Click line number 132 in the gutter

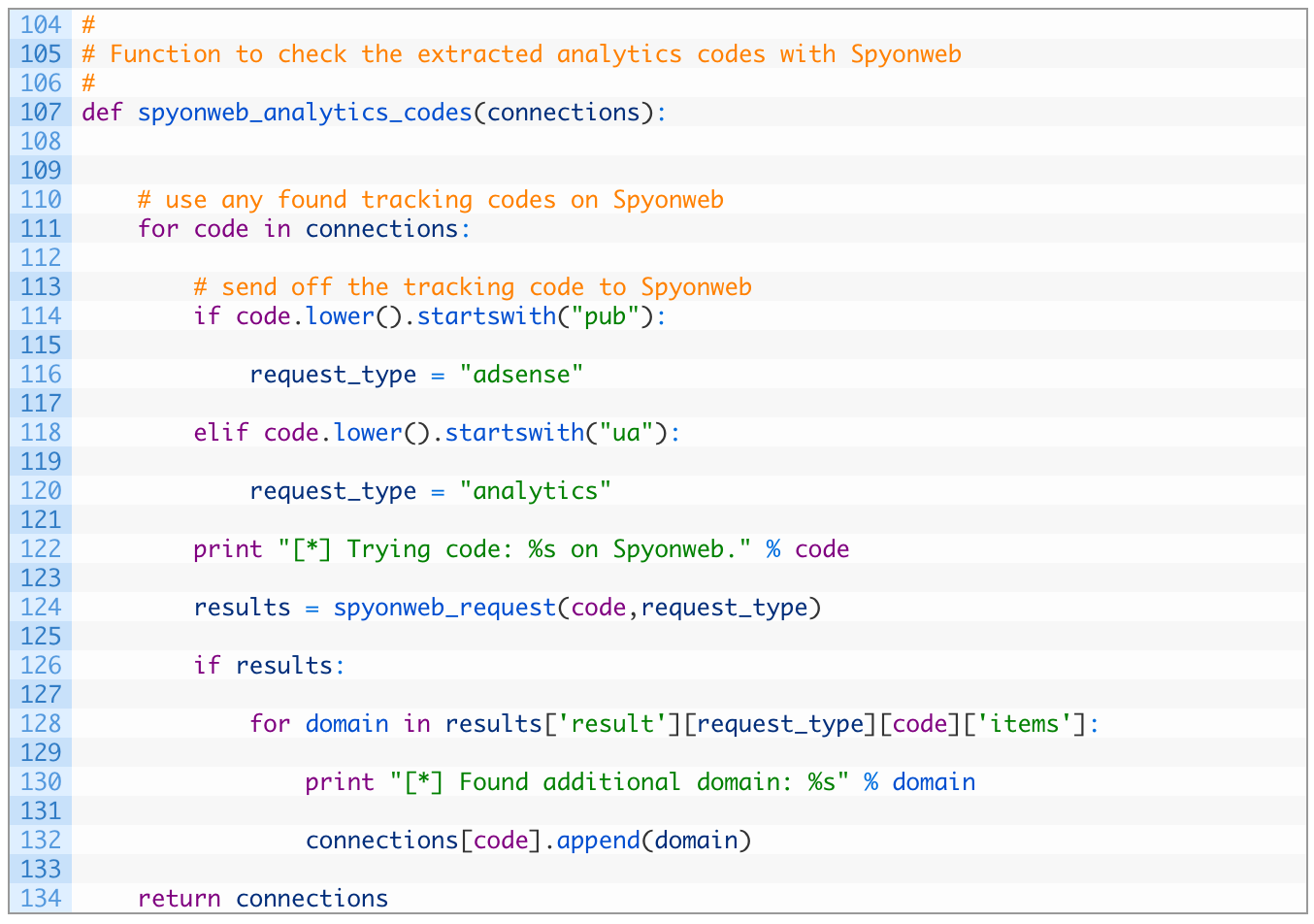coord(41,840)
